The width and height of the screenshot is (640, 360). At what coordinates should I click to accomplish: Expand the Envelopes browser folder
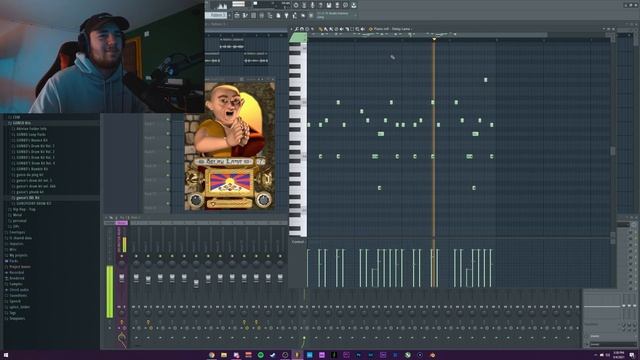tap(17, 232)
